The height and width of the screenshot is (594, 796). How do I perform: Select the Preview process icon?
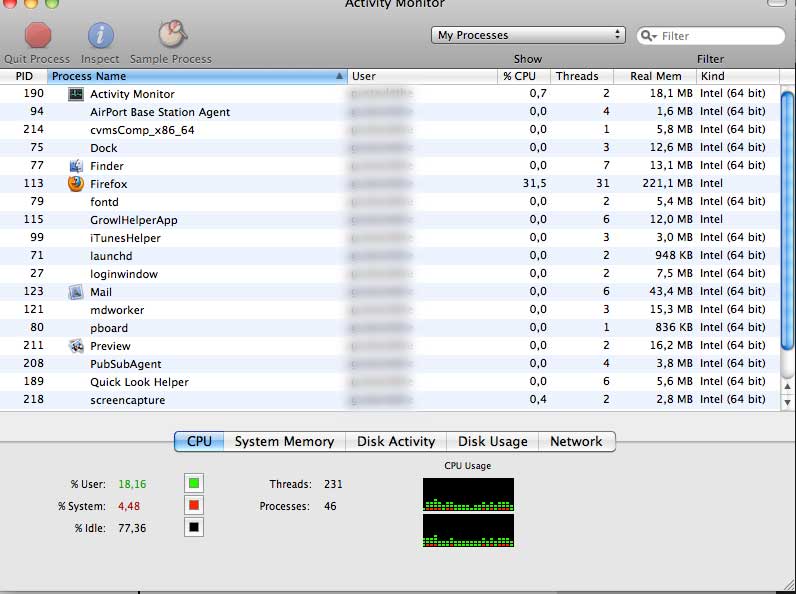coord(76,346)
